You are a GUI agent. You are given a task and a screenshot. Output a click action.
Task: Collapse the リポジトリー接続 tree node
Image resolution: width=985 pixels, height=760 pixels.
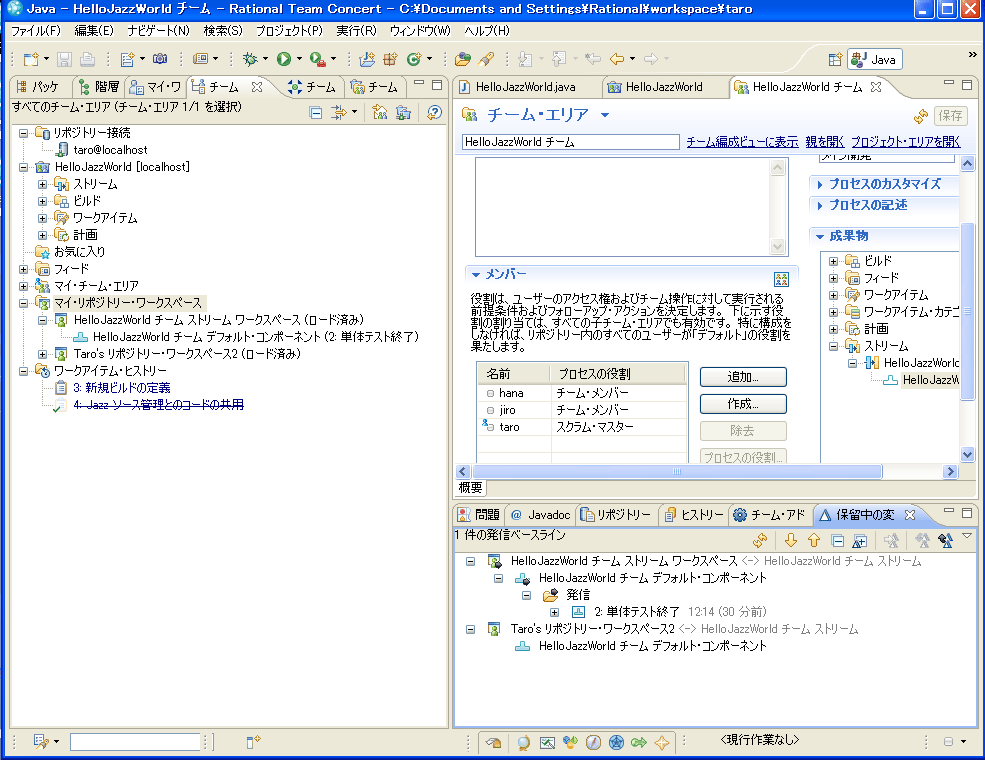click(24, 133)
